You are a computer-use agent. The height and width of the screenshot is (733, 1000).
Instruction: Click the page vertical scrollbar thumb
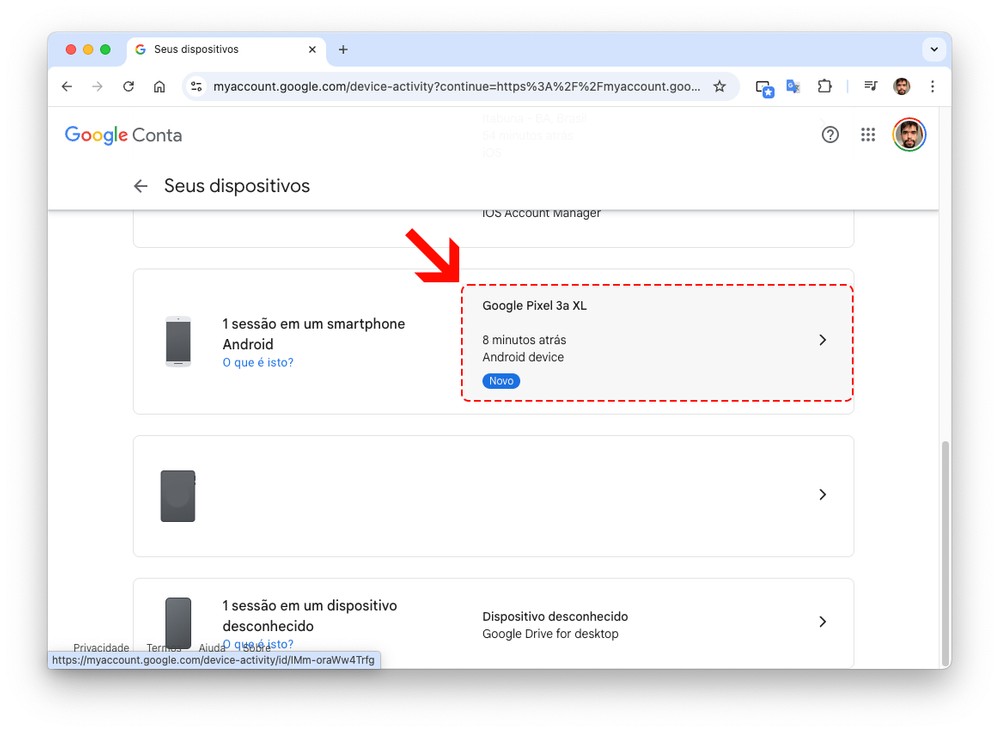(945, 550)
